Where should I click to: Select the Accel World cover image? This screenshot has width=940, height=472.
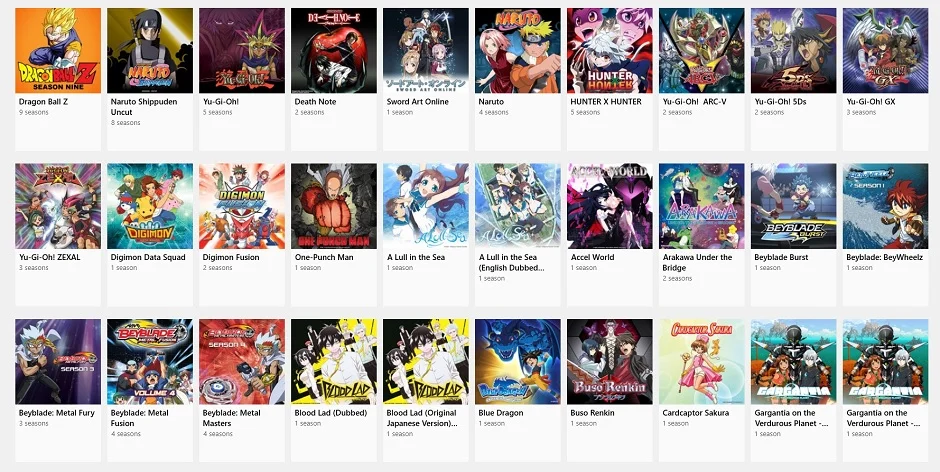(610, 206)
